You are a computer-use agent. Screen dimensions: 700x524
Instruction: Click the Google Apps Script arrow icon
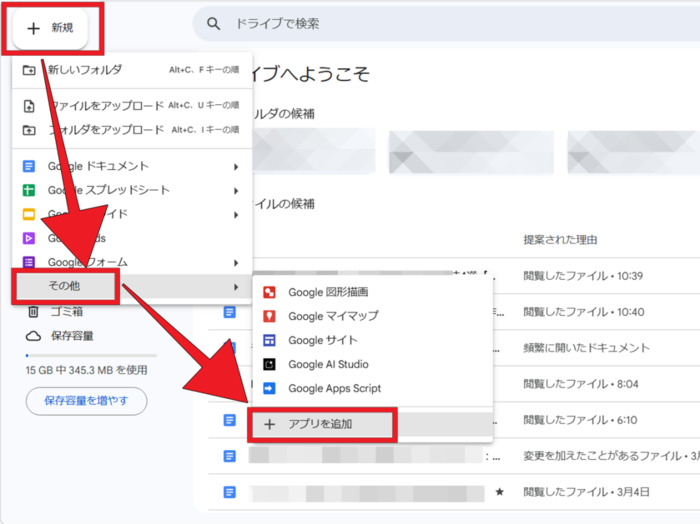click(269, 389)
